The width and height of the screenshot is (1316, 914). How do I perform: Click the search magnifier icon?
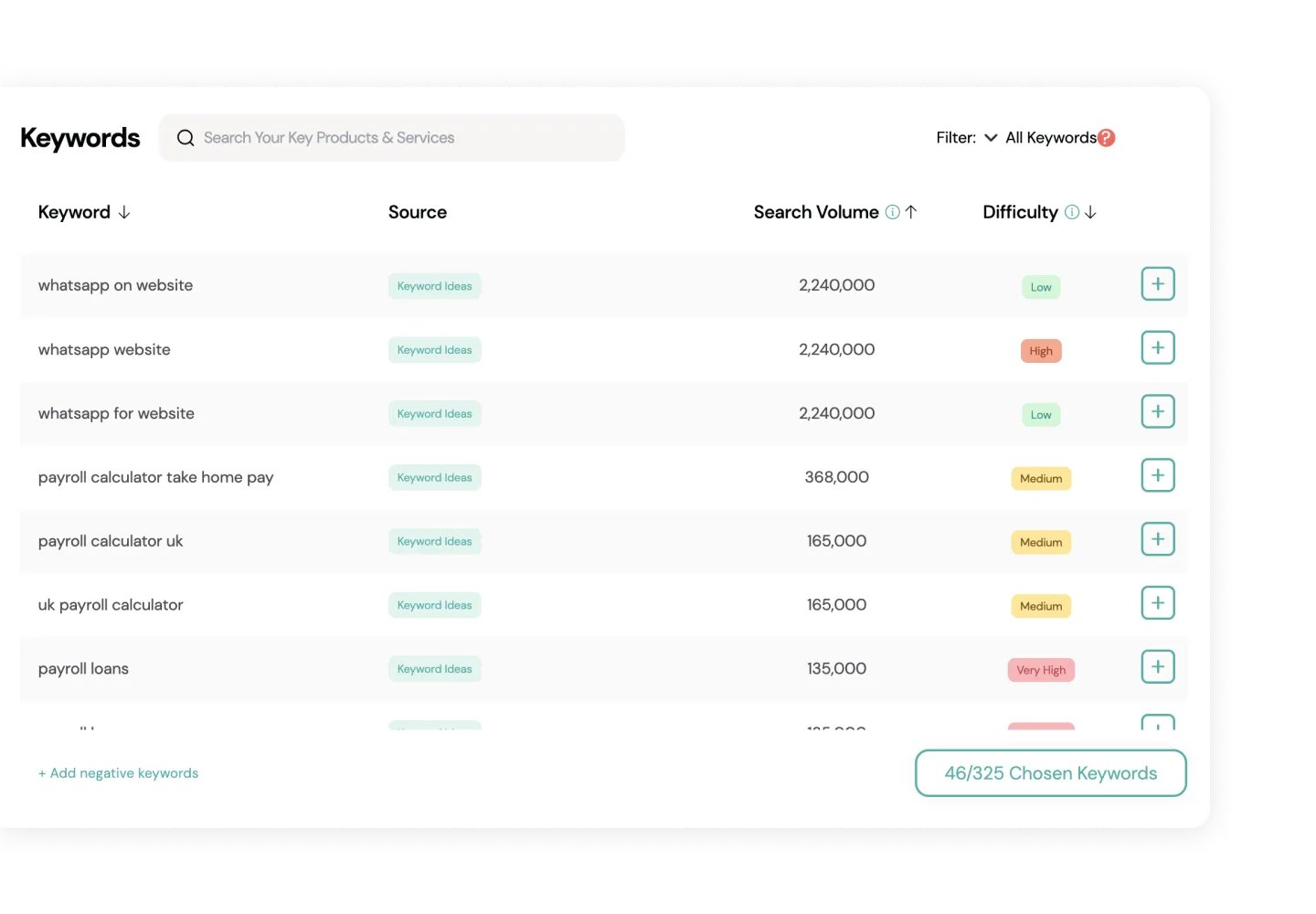tap(186, 138)
